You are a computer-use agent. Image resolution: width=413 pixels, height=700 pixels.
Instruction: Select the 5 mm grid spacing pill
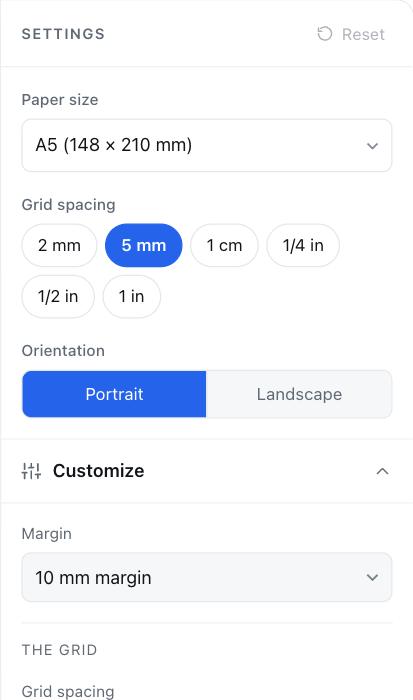(x=144, y=245)
